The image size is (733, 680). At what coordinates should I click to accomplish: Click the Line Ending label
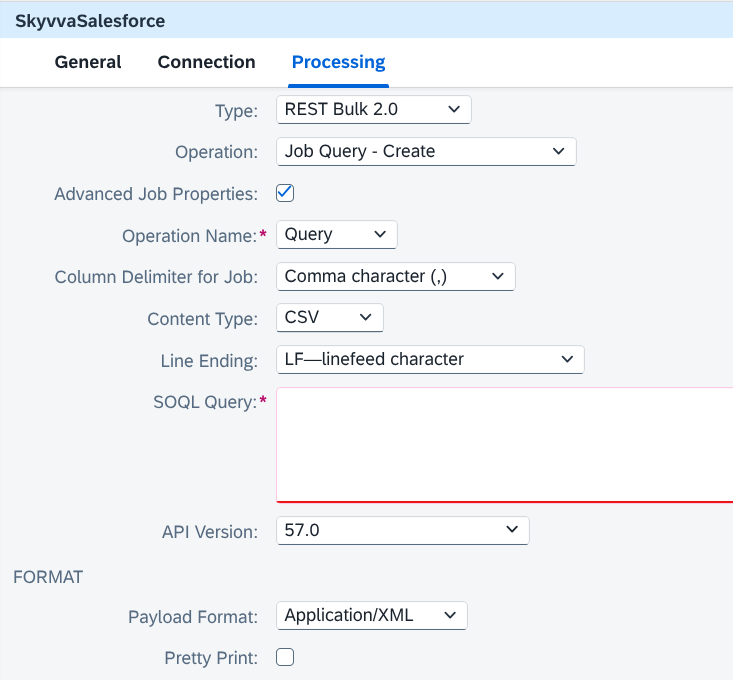click(x=209, y=361)
